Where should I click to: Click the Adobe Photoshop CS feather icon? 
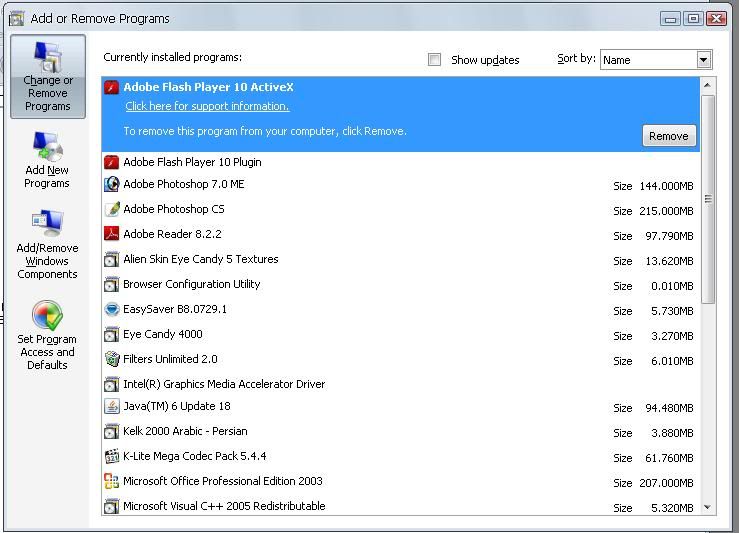(x=112, y=210)
